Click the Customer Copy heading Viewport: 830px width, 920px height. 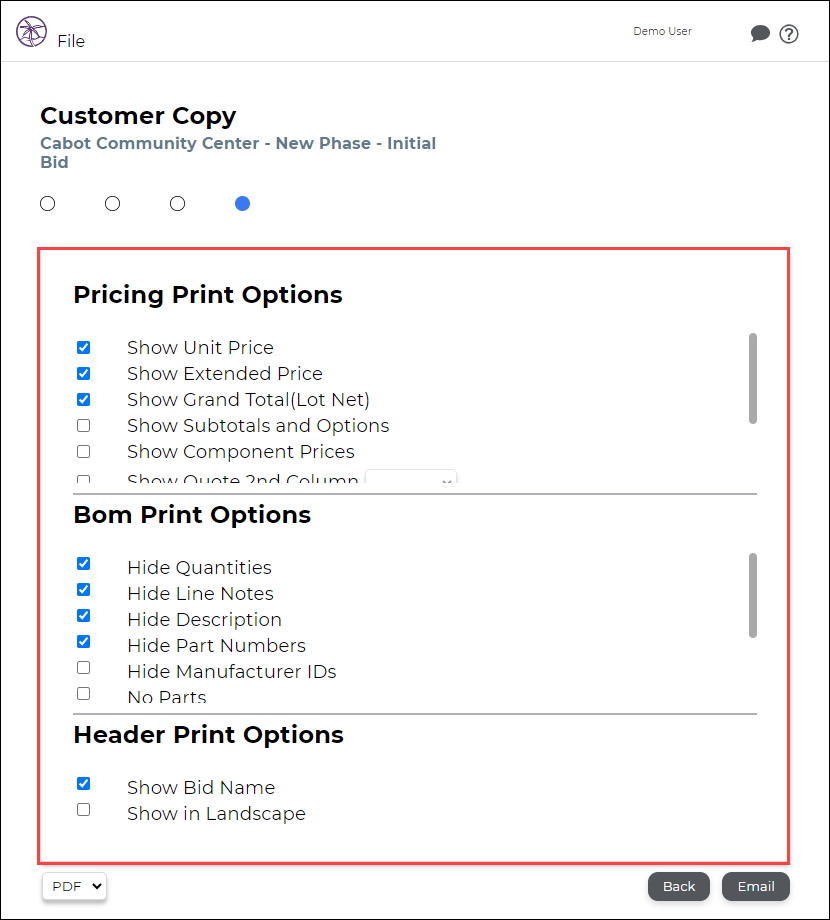(138, 116)
